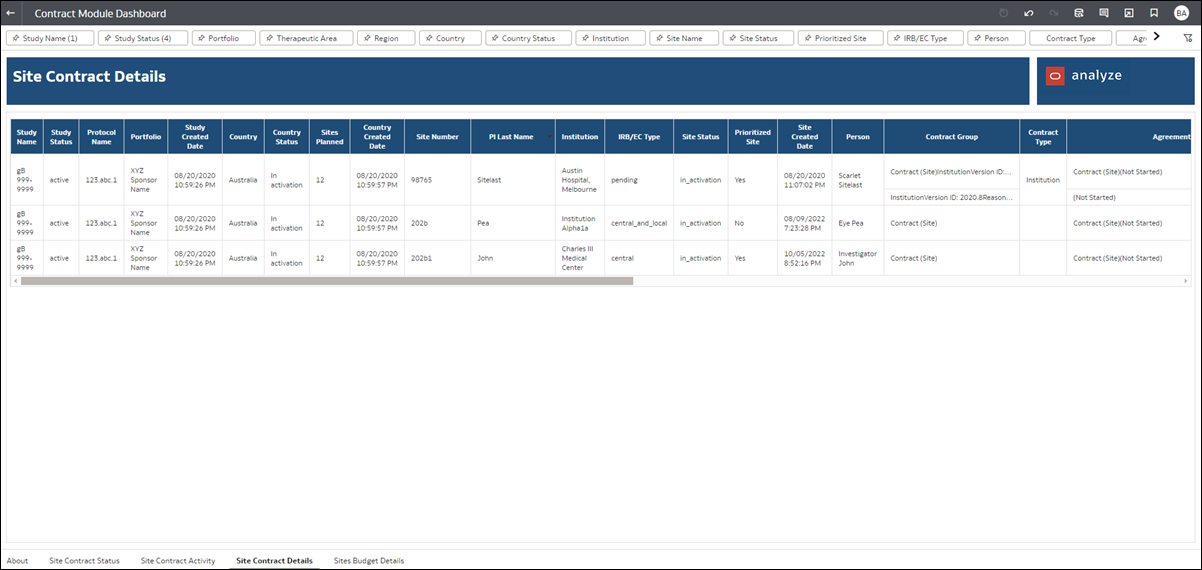The image size is (1202, 570).
Task: Switch to the About tab
Action: coord(18,561)
